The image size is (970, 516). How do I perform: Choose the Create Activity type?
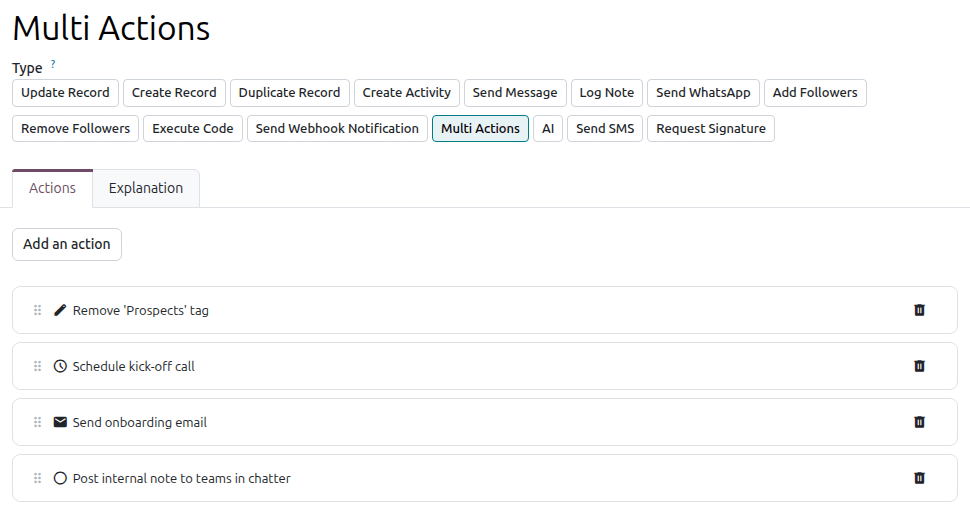pyautogui.click(x=406, y=93)
